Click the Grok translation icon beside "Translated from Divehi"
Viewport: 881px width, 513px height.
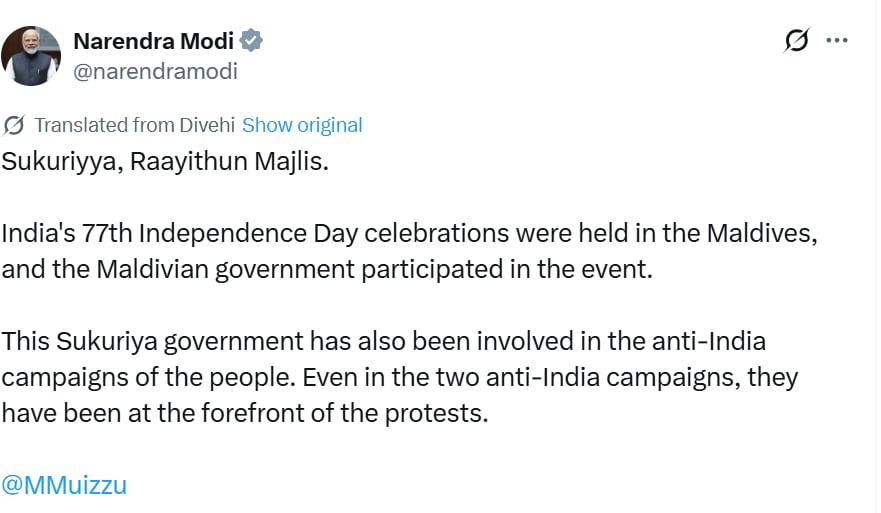pyautogui.click(x=14, y=125)
